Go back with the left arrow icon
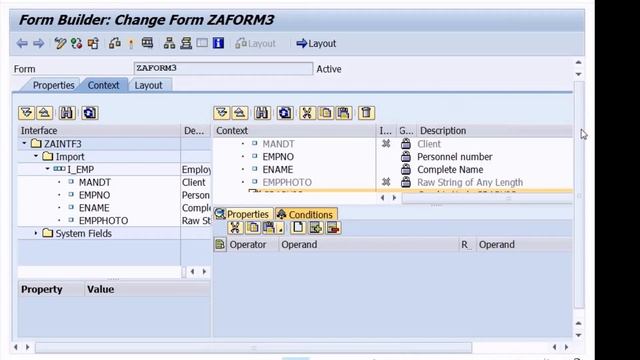This screenshot has width=640, height=360. (22, 43)
